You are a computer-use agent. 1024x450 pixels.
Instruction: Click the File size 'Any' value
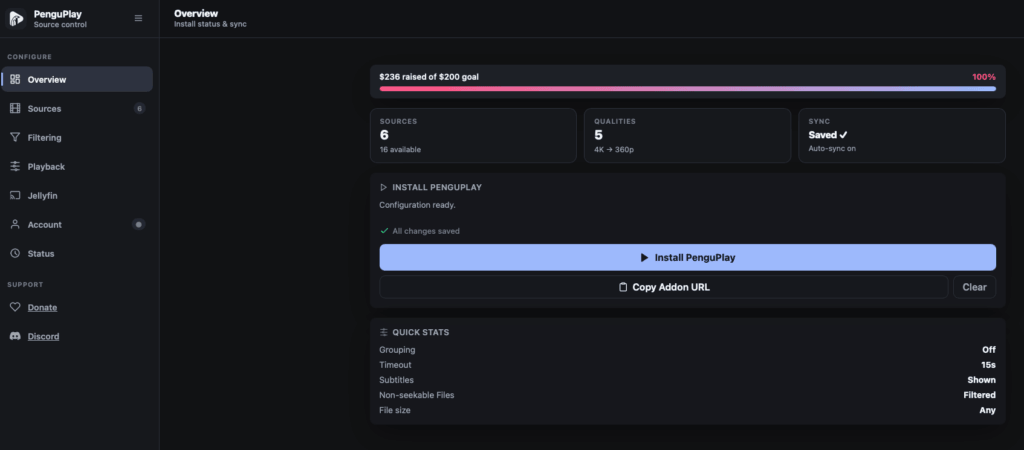point(987,410)
